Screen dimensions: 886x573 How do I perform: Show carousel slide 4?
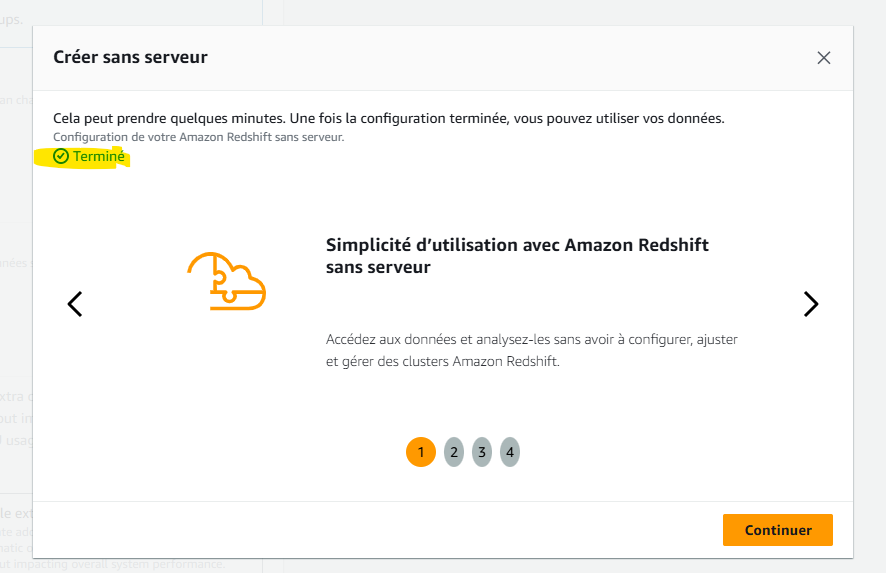510,452
